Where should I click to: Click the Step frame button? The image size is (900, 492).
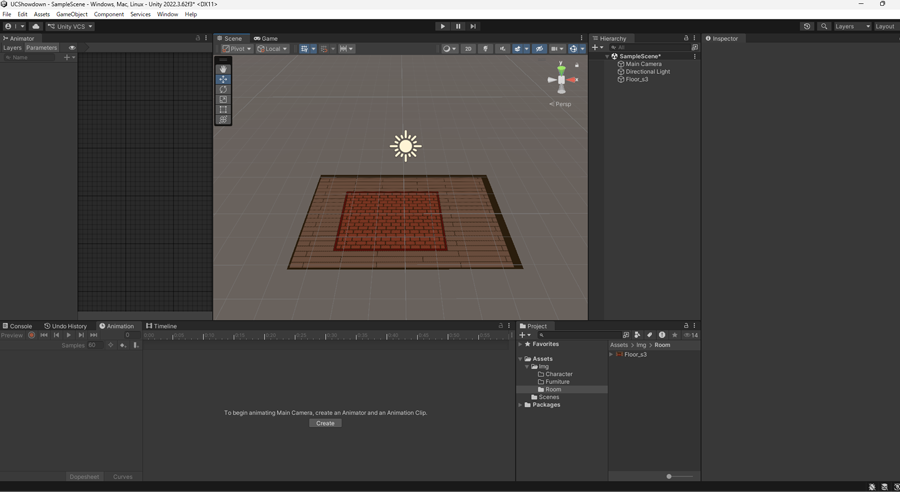473,27
